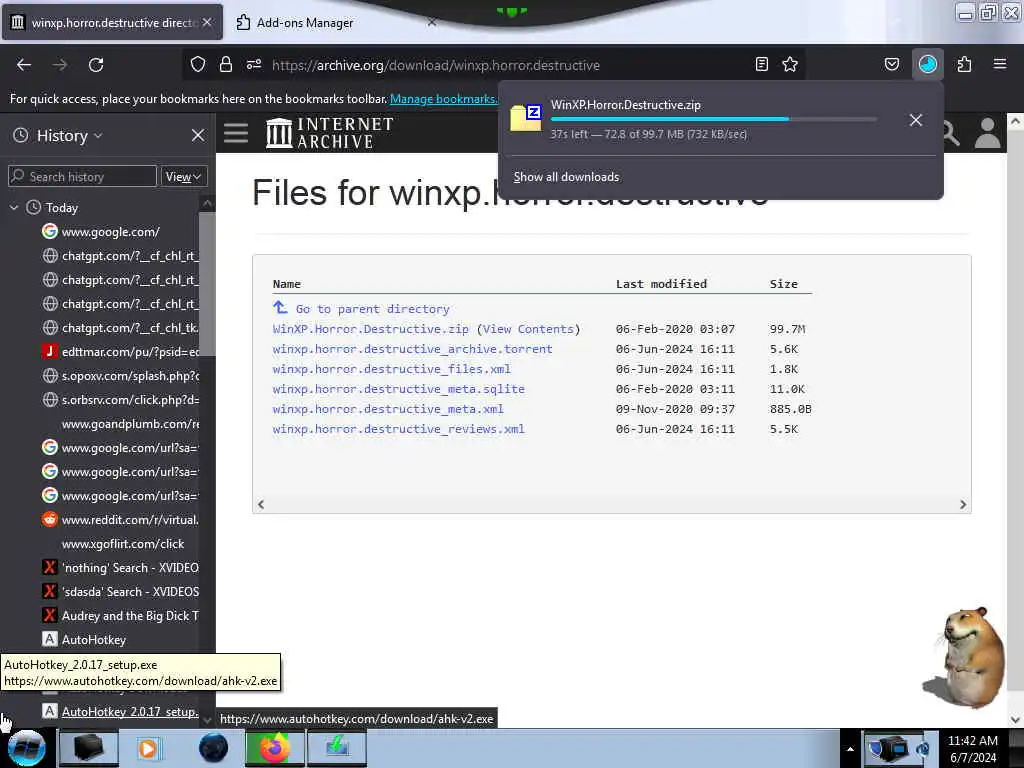Show hidden system tray icons

click(x=850, y=749)
